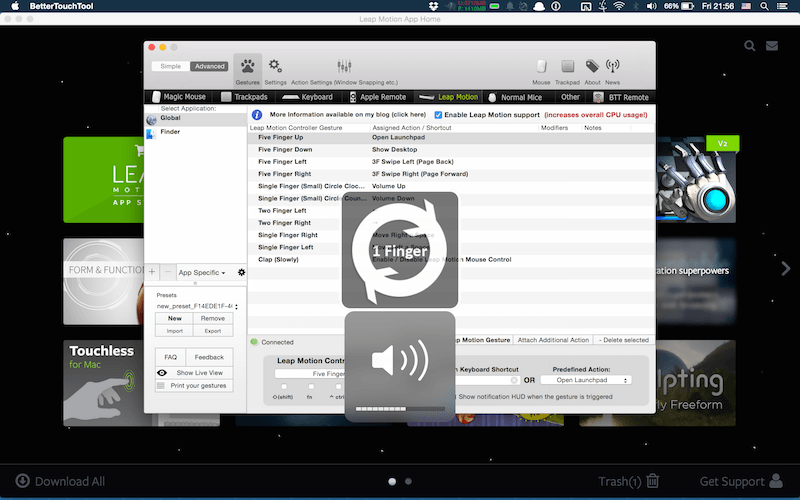The height and width of the screenshot is (500, 800).
Task: Open the presets dropdown new_preset_F14EDE1F
Action: tap(197, 306)
